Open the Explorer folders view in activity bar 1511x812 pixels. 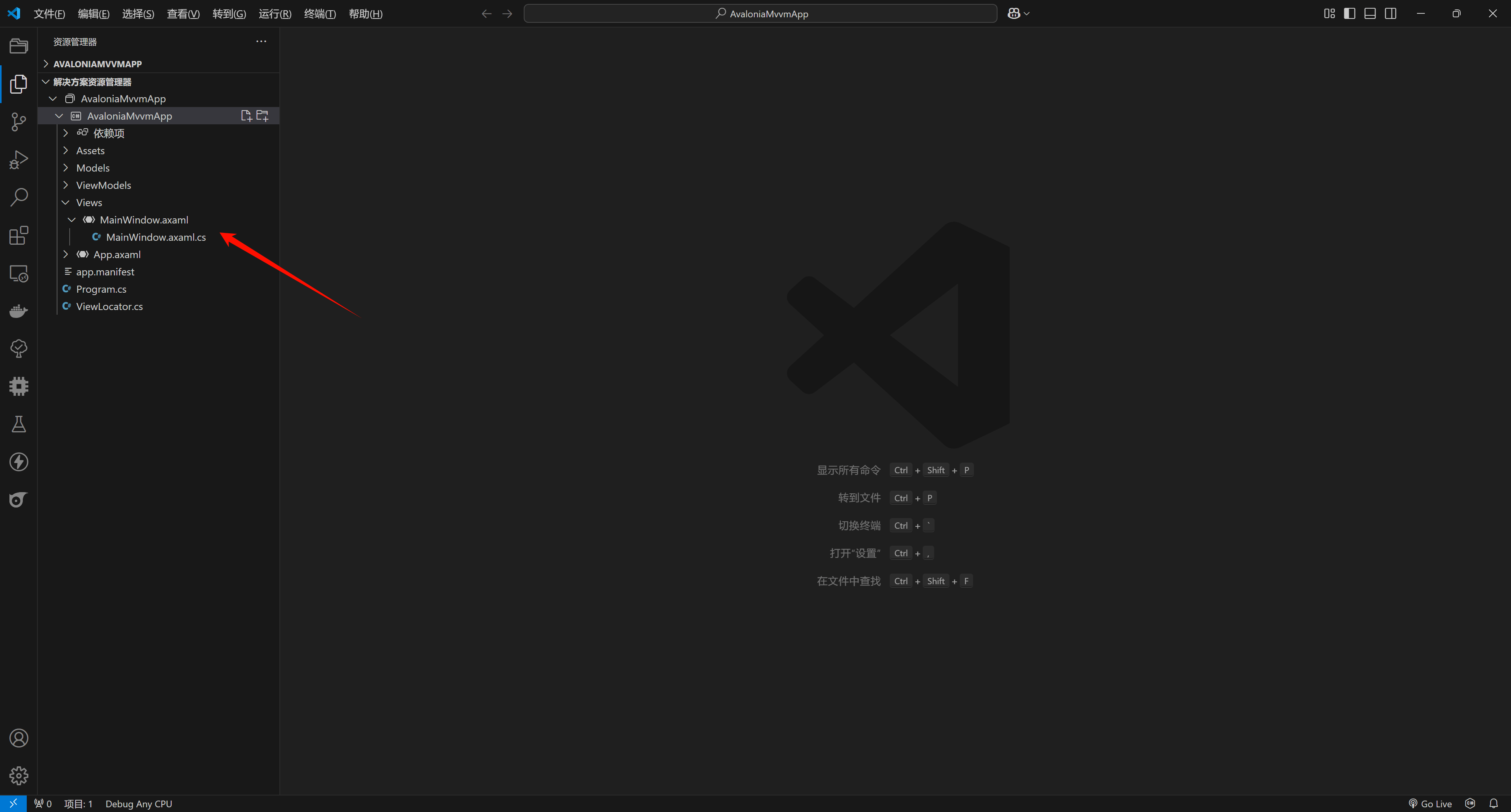(x=19, y=46)
